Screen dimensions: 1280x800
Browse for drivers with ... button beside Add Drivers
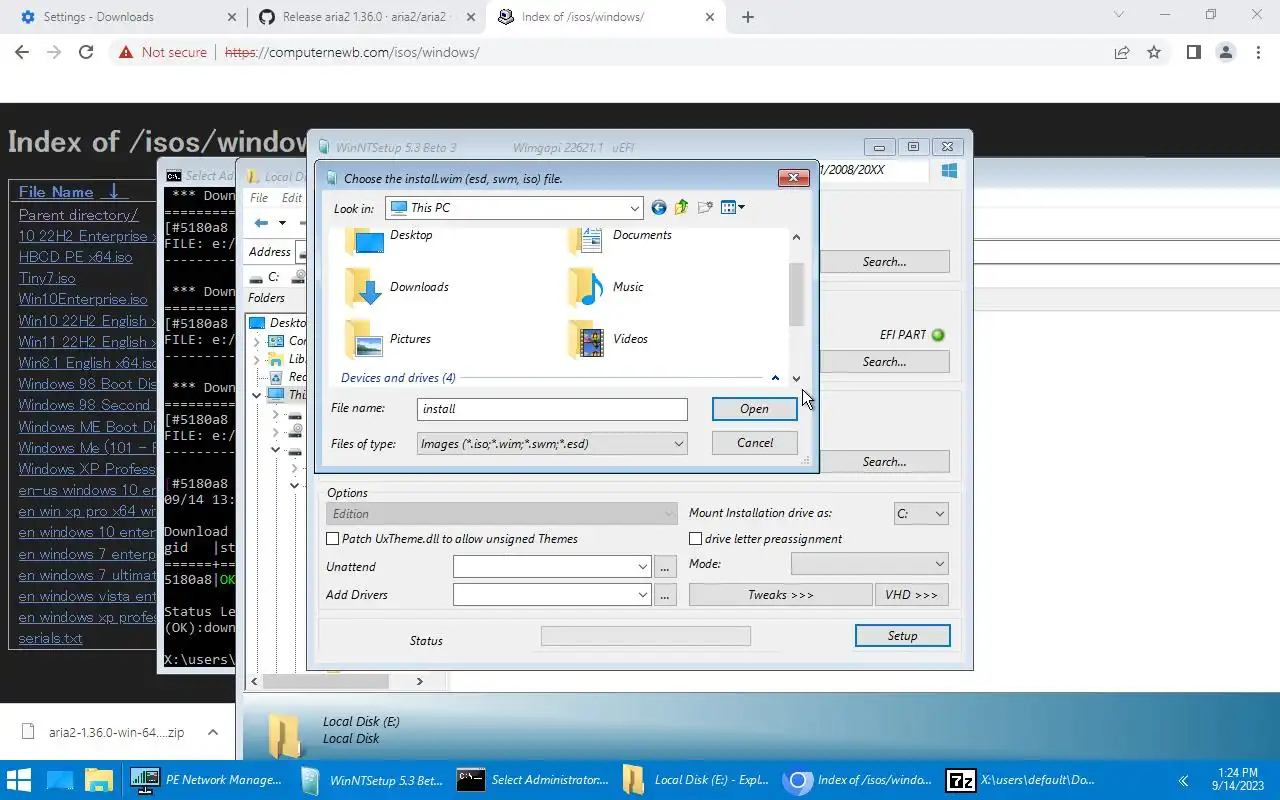pos(666,595)
